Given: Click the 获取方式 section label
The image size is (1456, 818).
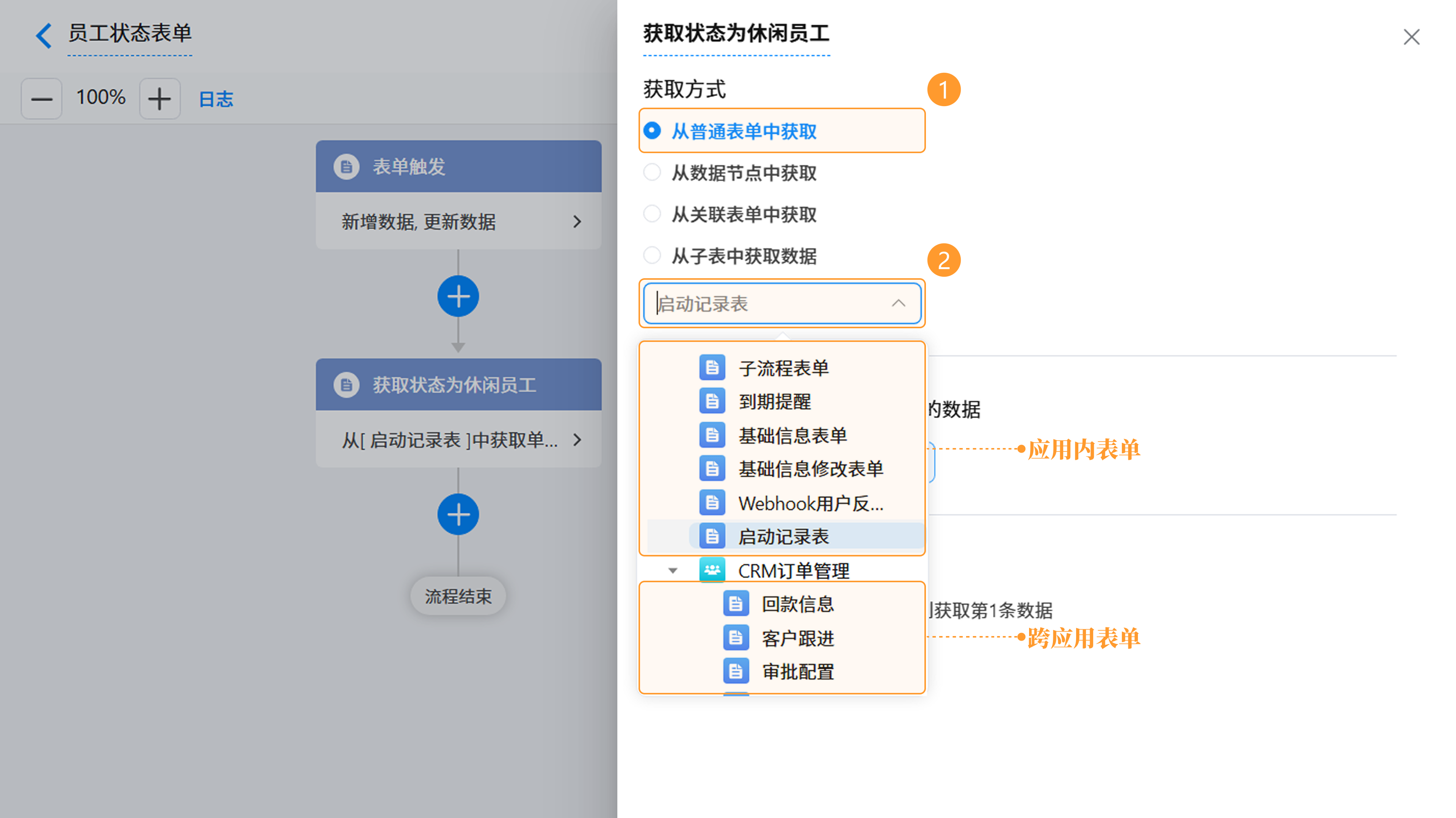Looking at the screenshot, I should point(684,89).
